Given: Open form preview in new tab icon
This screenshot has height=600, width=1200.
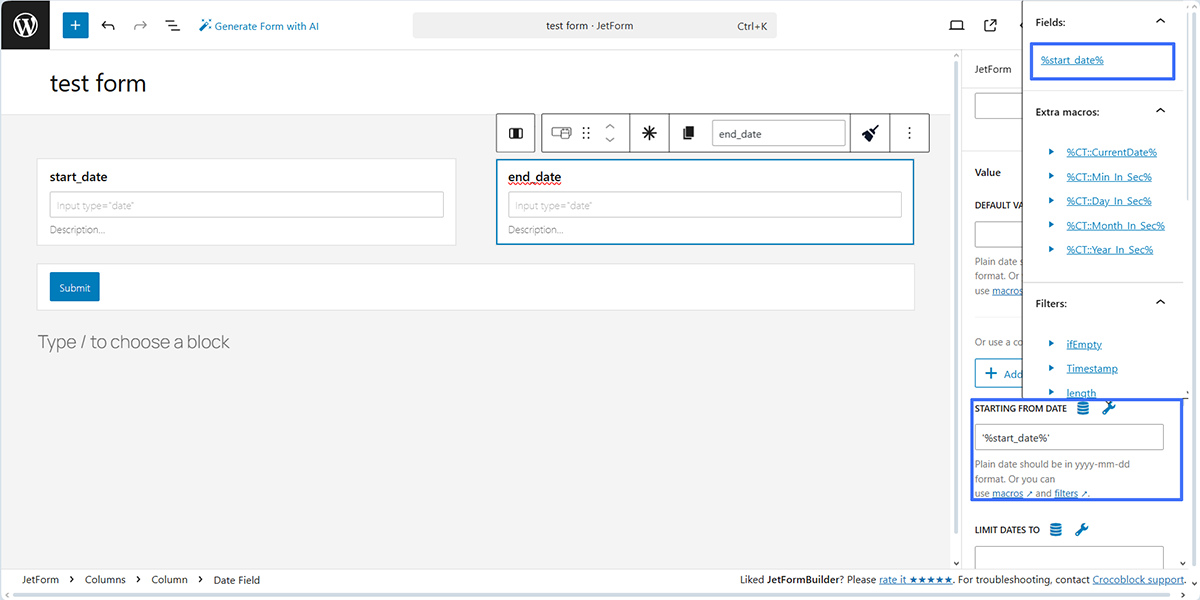Looking at the screenshot, I should (x=990, y=25).
